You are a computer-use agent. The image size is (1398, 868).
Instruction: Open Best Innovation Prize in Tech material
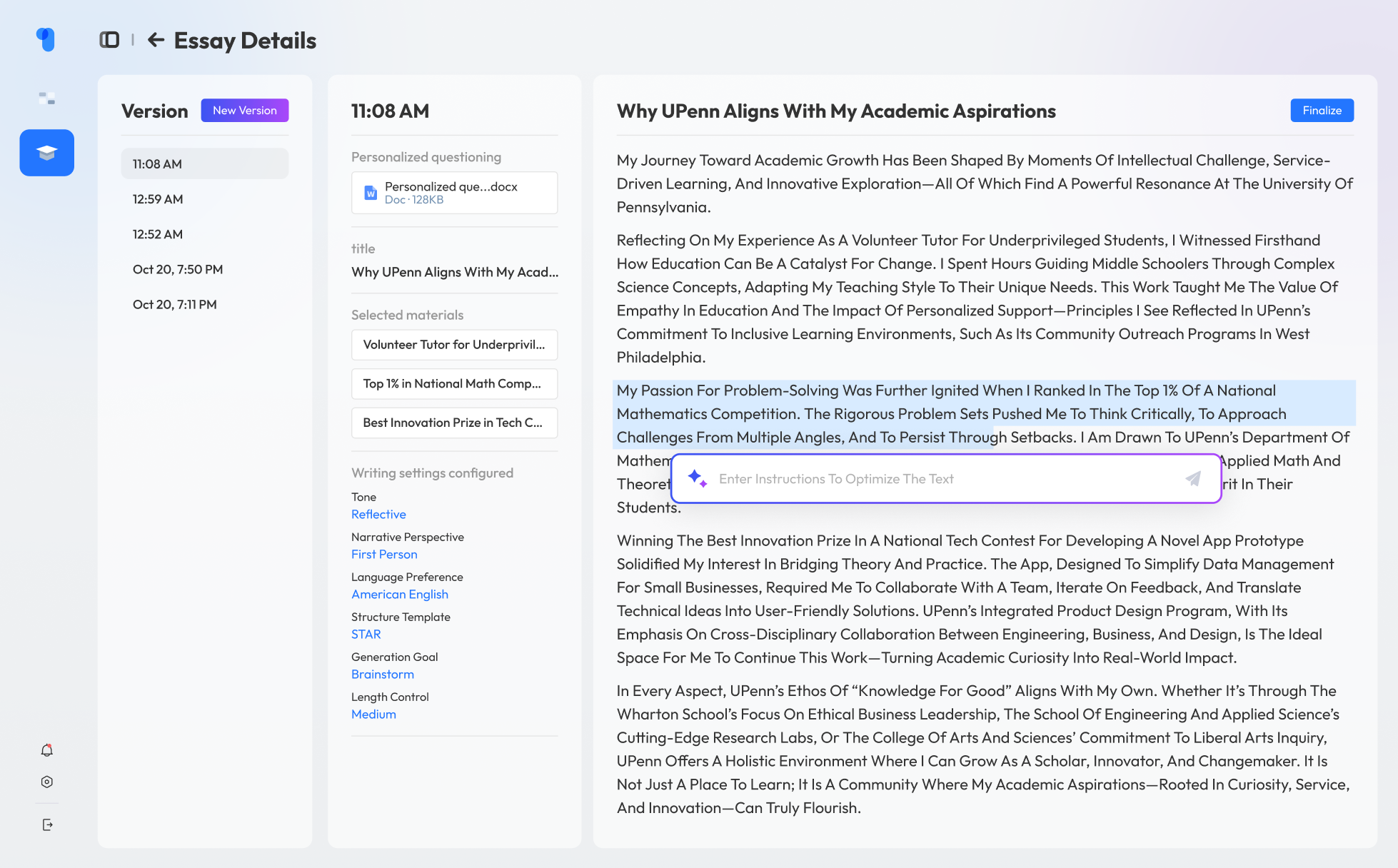pyautogui.click(x=454, y=423)
